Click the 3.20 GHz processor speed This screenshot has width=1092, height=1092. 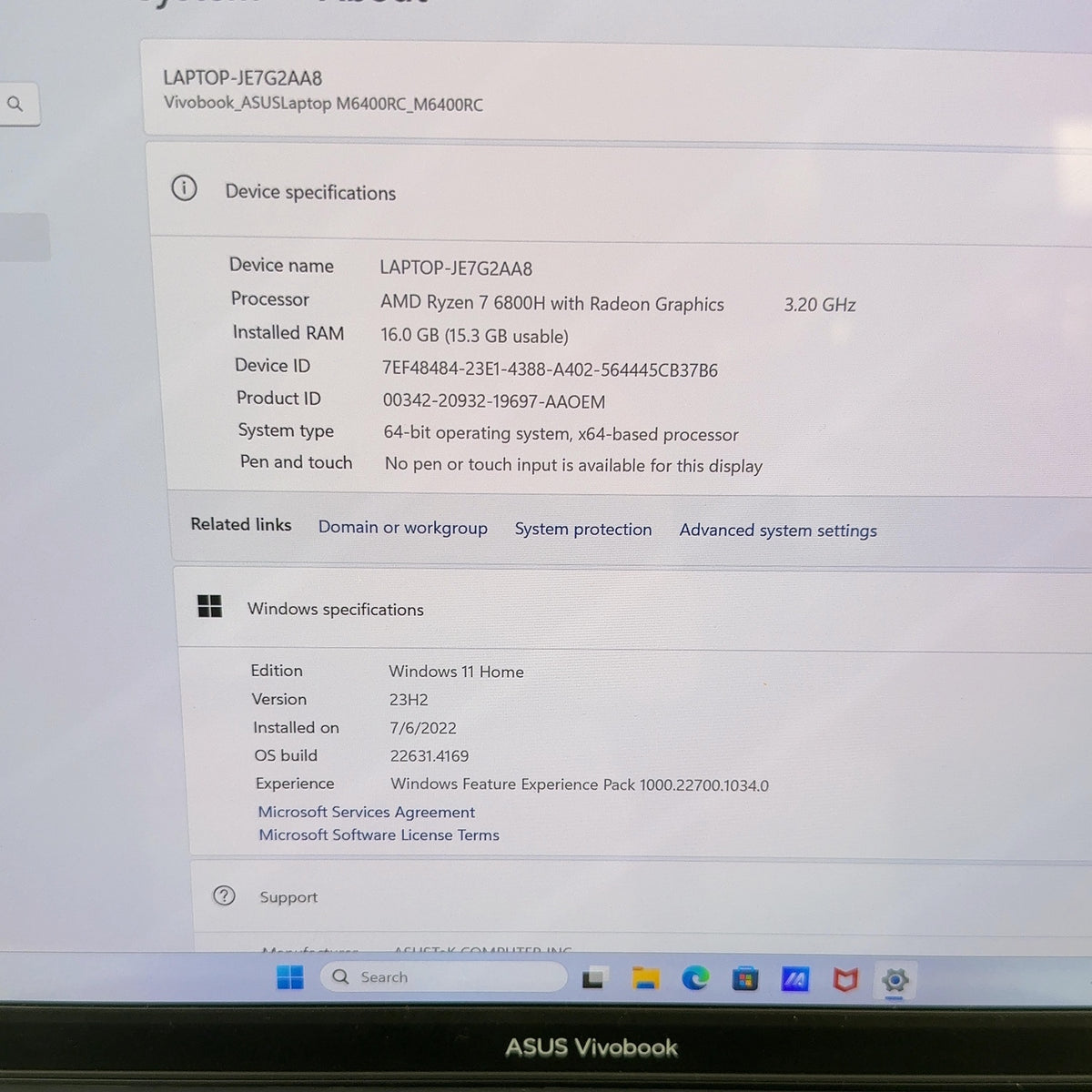820,305
